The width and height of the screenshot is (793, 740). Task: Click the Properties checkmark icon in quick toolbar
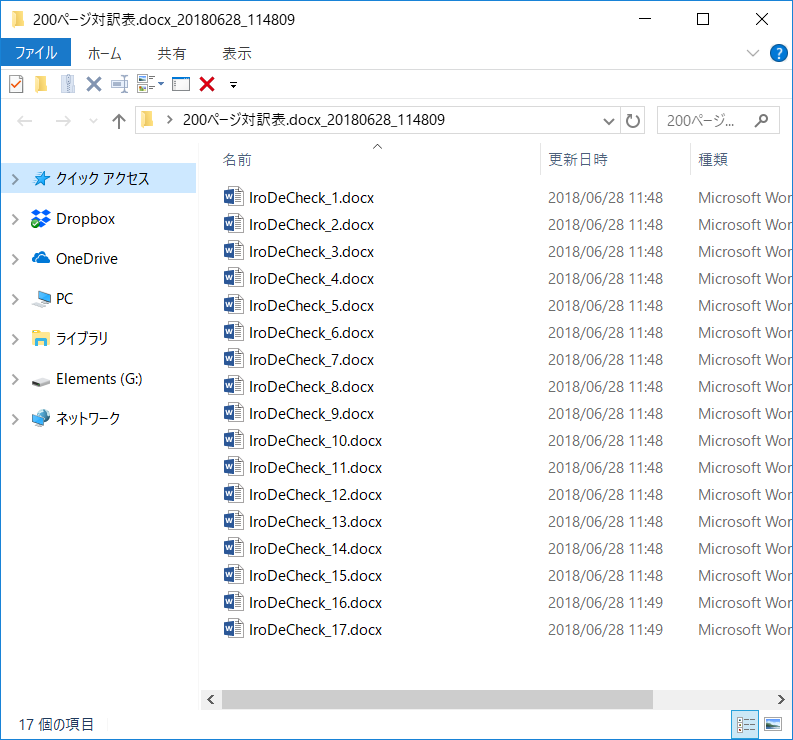click(x=15, y=84)
